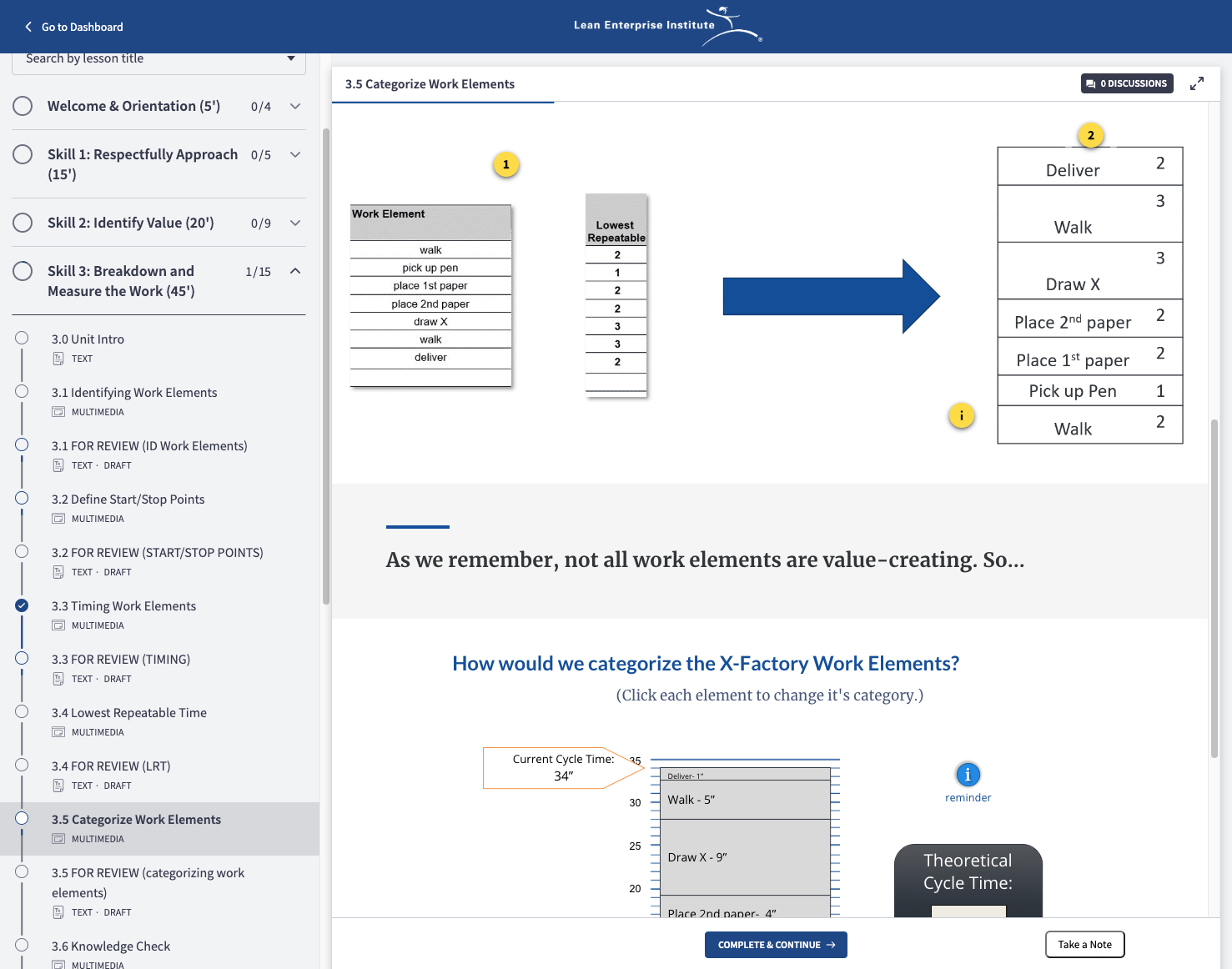The height and width of the screenshot is (969, 1232).
Task: Expand the Skill 1: Respectfully Approach section
Action: (x=294, y=153)
